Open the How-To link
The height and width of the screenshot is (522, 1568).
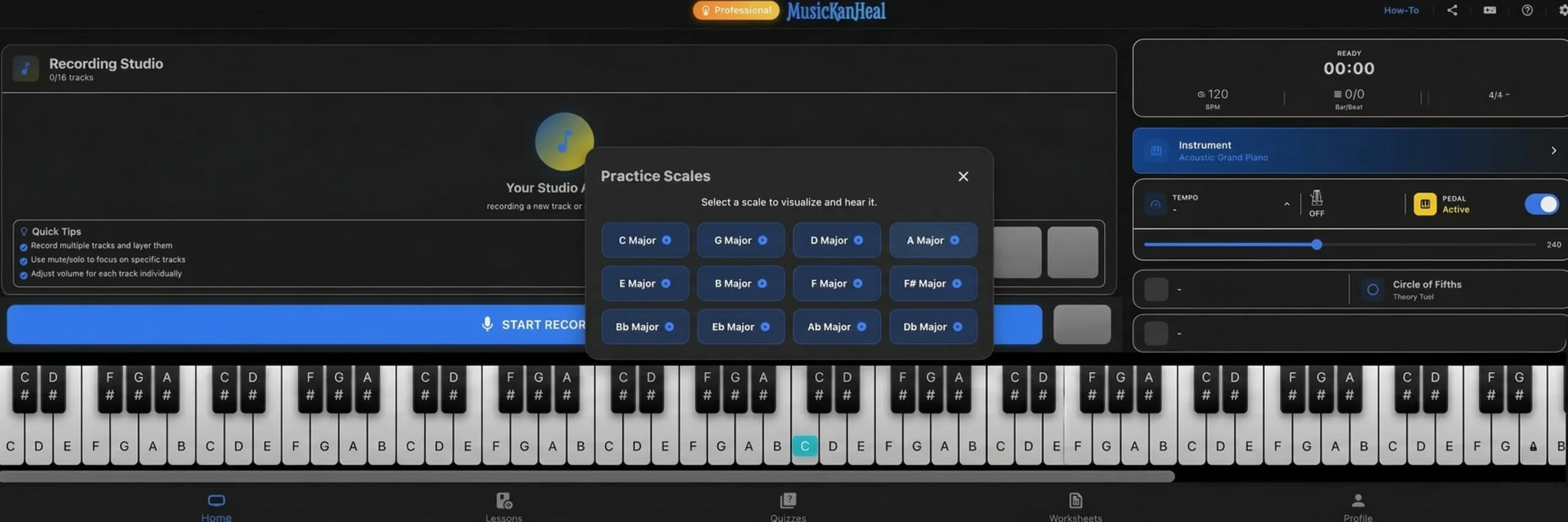[x=1401, y=10]
